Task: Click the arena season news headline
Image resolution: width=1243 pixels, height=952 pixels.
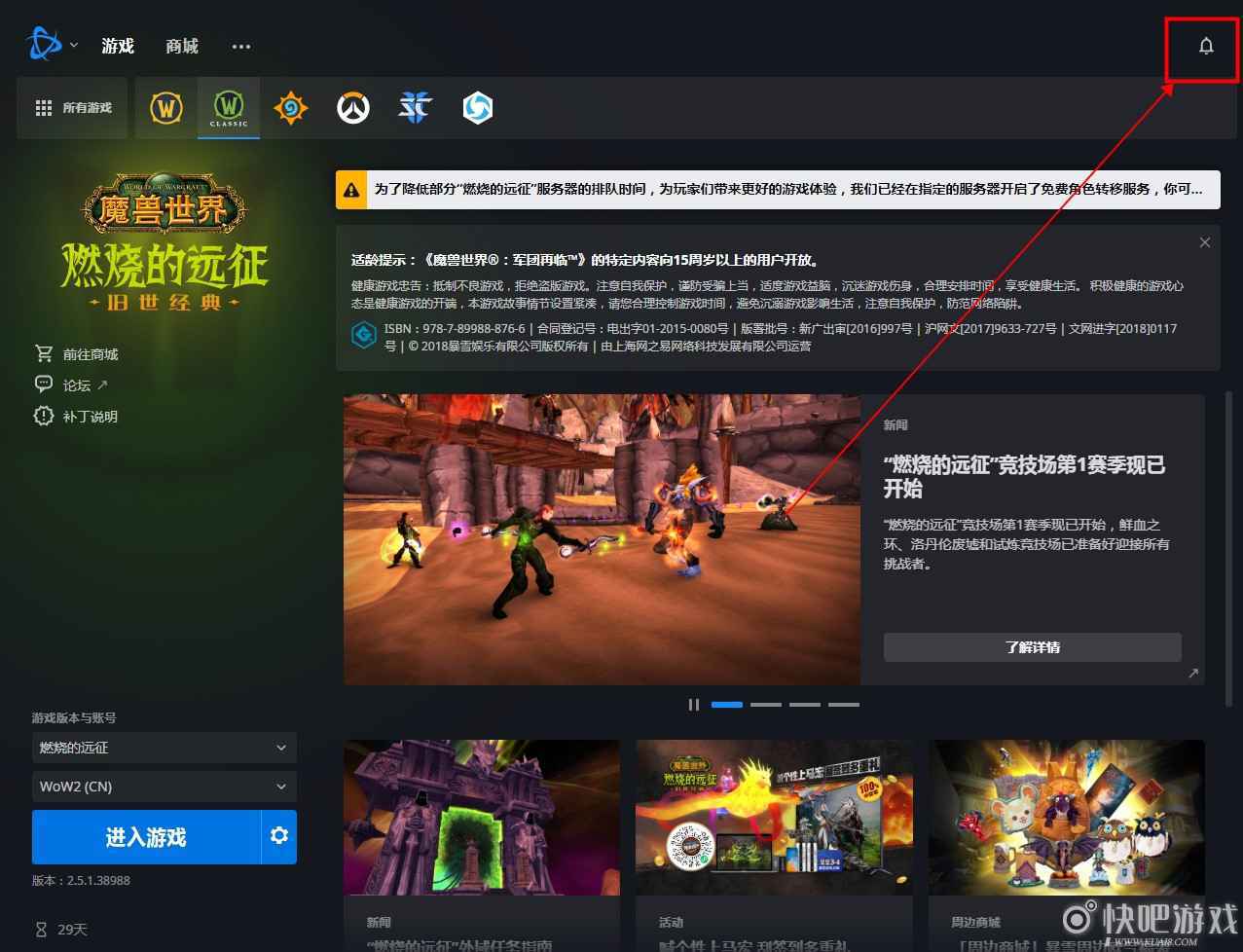Action: pyautogui.click(x=1024, y=476)
